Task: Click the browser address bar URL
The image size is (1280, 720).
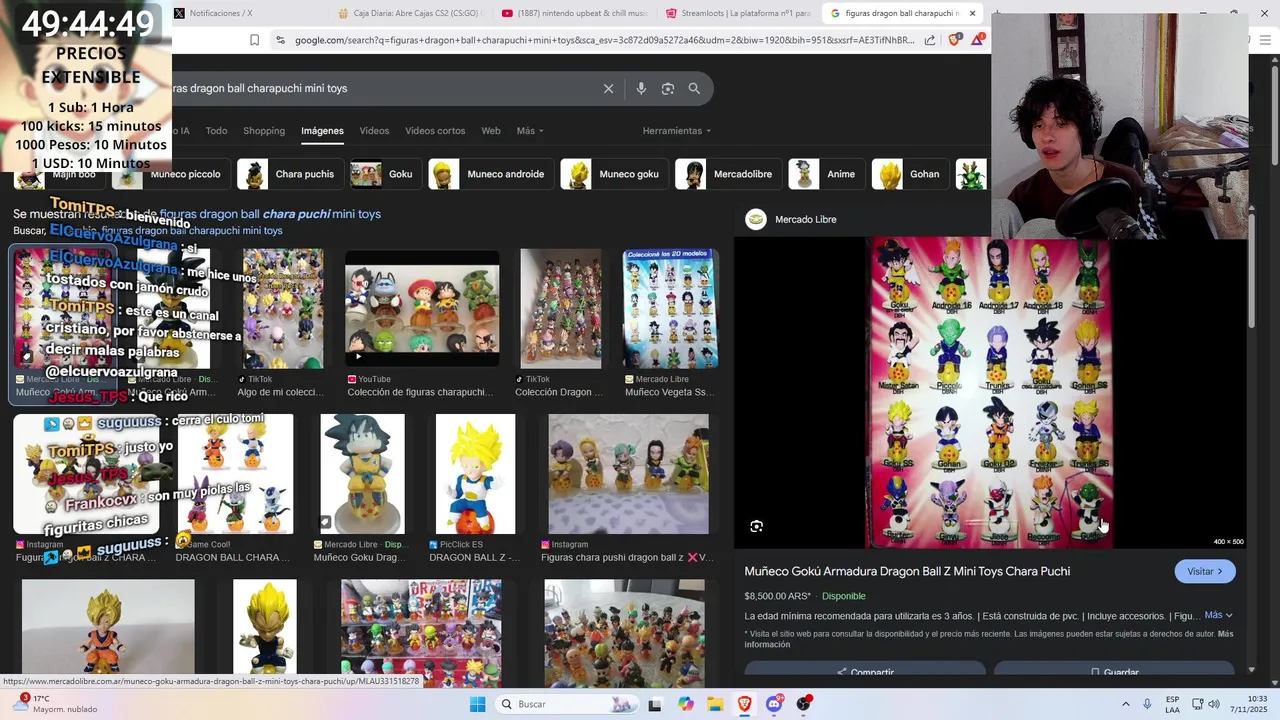Action: [605, 40]
